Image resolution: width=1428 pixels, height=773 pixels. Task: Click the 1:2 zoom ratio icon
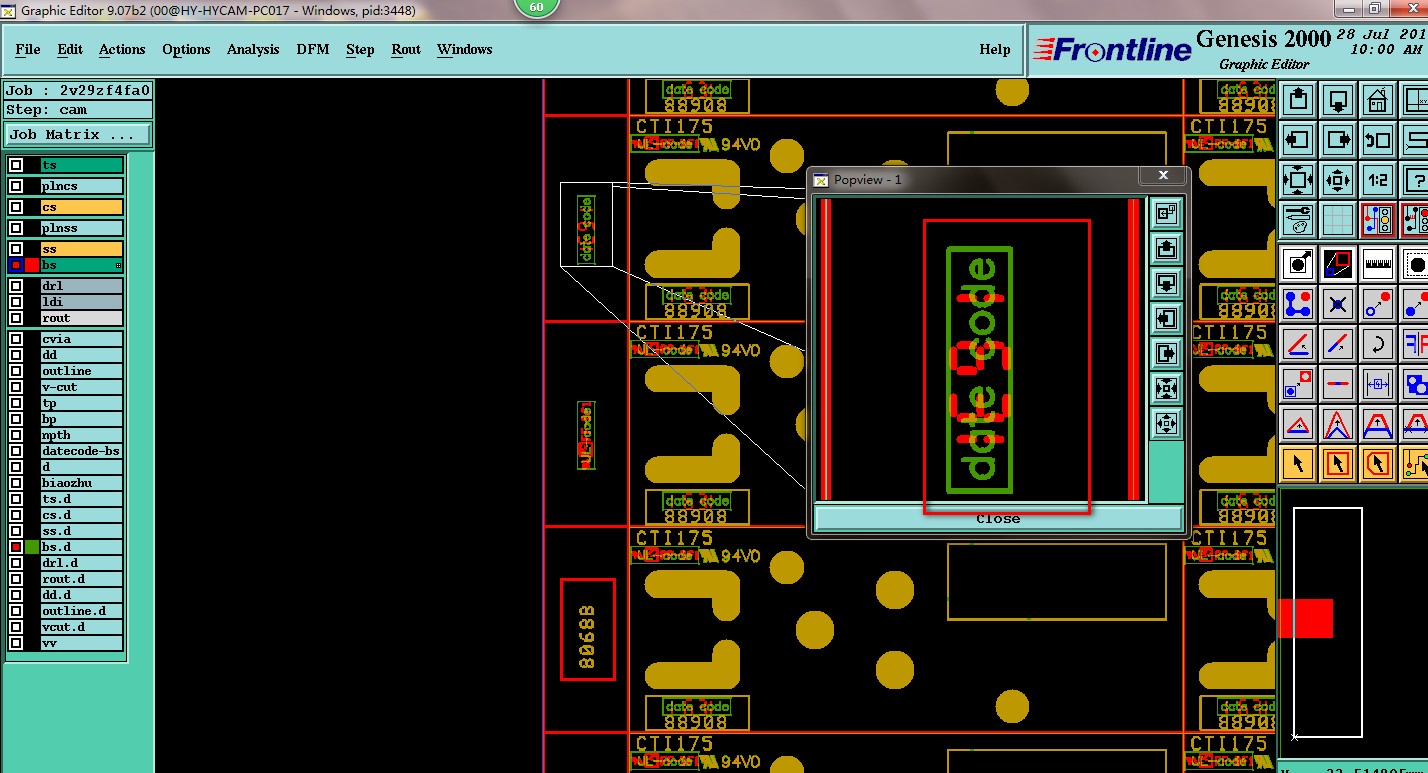click(1378, 180)
